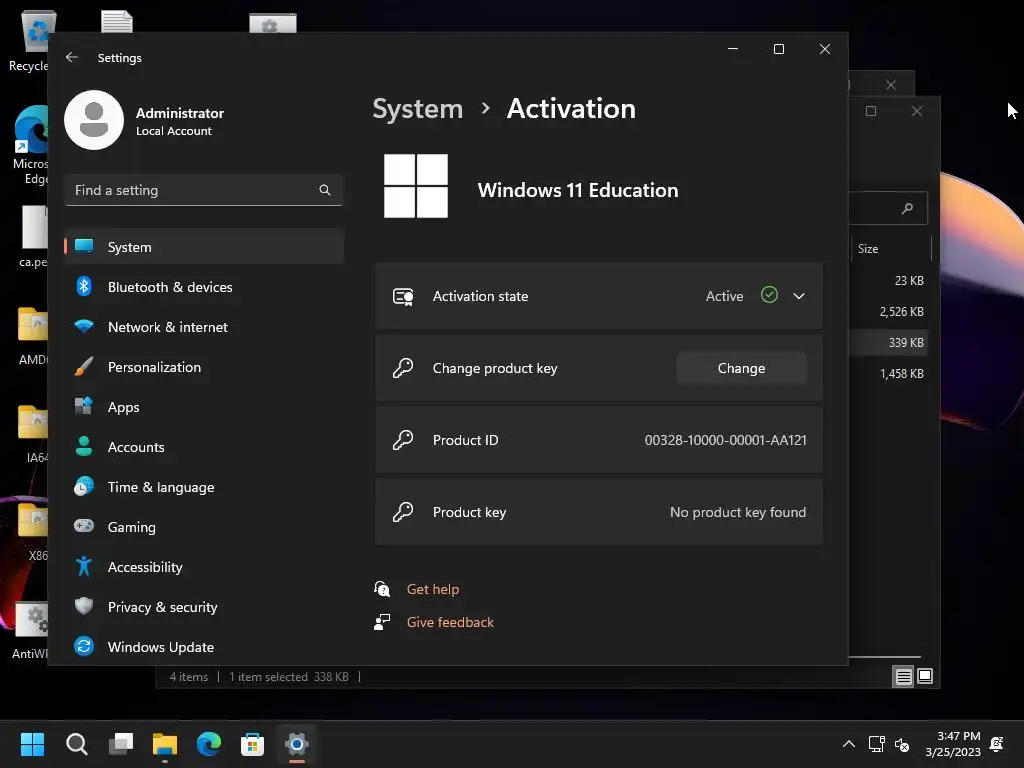Click the File Explorer search magnifier icon
Image resolution: width=1024 pixels, height=768 pixels.
[907, 209]
